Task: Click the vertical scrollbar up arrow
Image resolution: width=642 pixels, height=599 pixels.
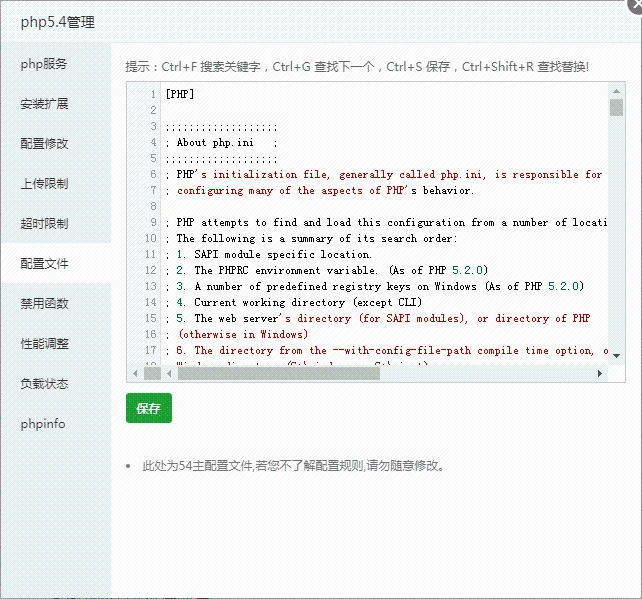Action: pos(616,91)
